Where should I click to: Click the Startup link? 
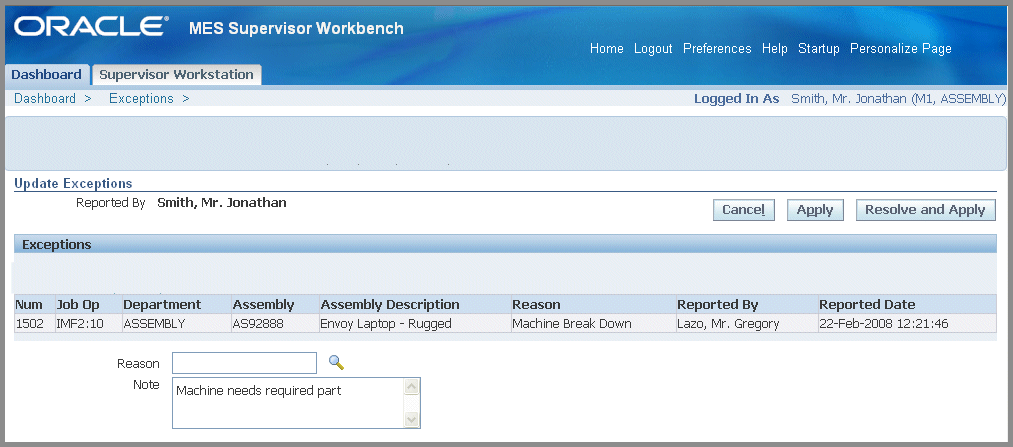point(819,48)
